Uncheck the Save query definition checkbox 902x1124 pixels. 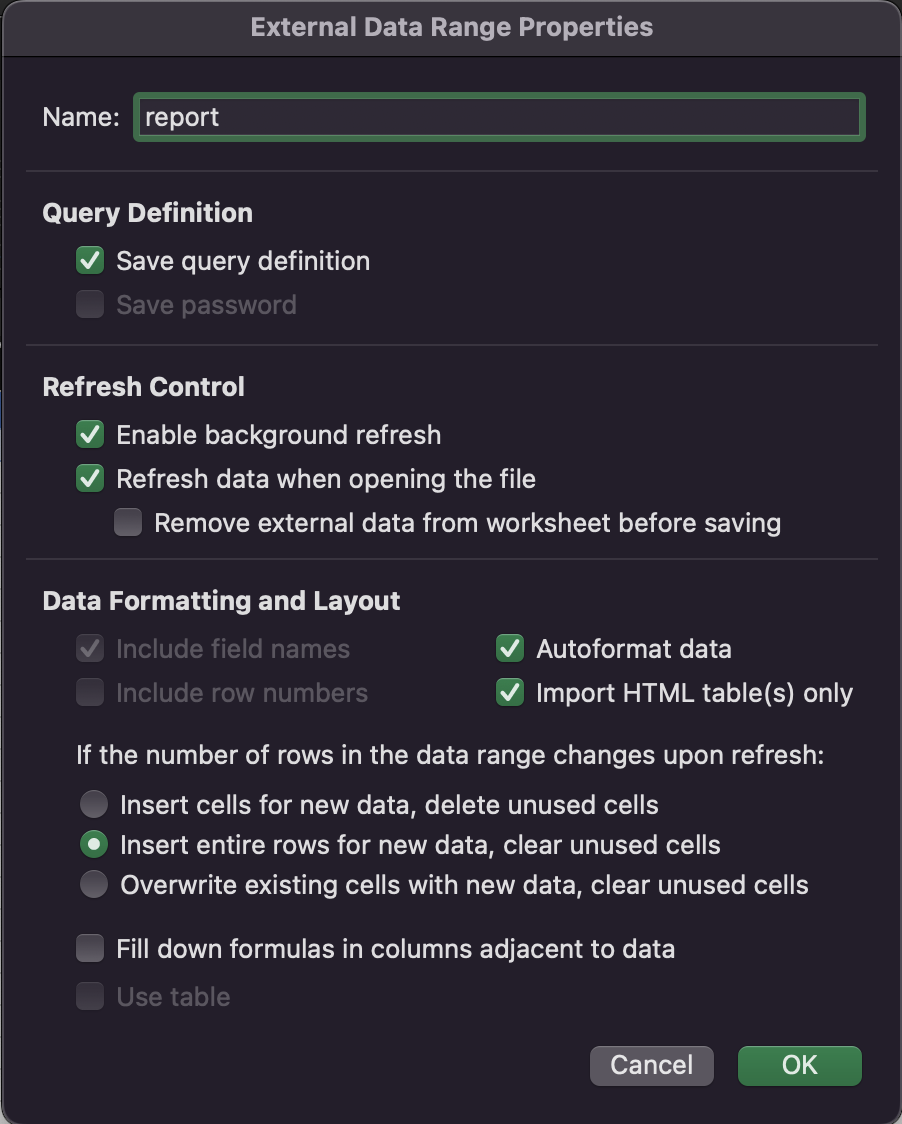click(89, 260)
